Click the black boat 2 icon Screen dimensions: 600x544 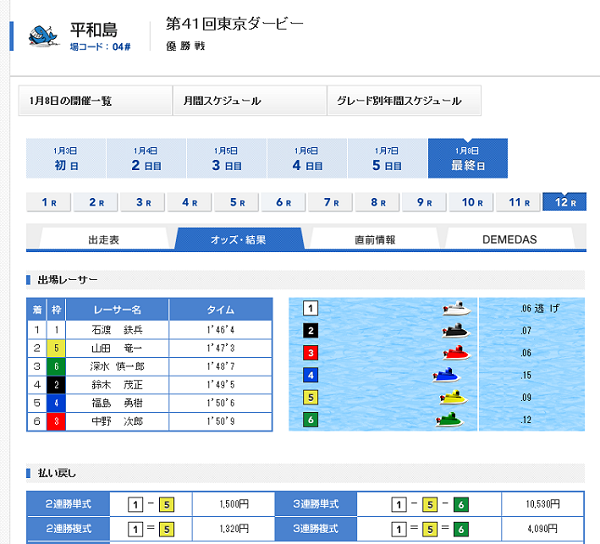tap(456, 331)
